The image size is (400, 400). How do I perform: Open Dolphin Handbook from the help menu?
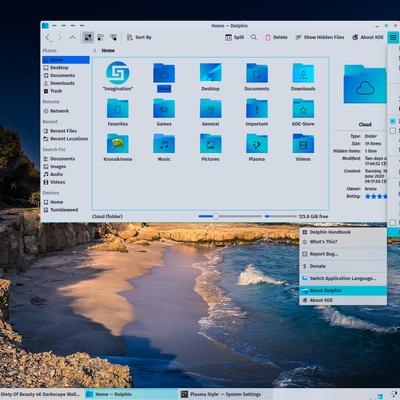(x=343, y=232)
